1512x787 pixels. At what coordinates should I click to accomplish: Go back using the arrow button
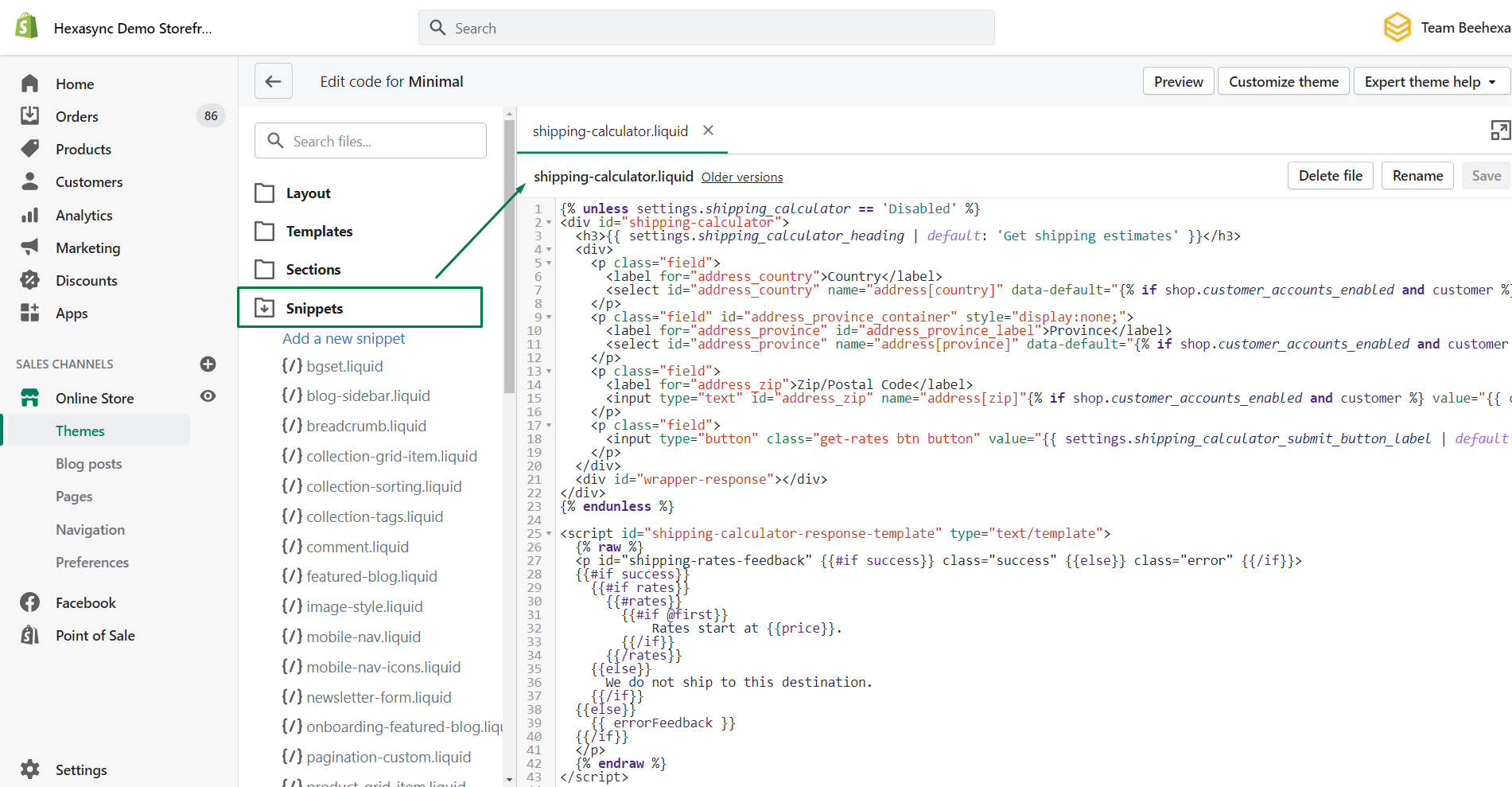click(274, 81)
